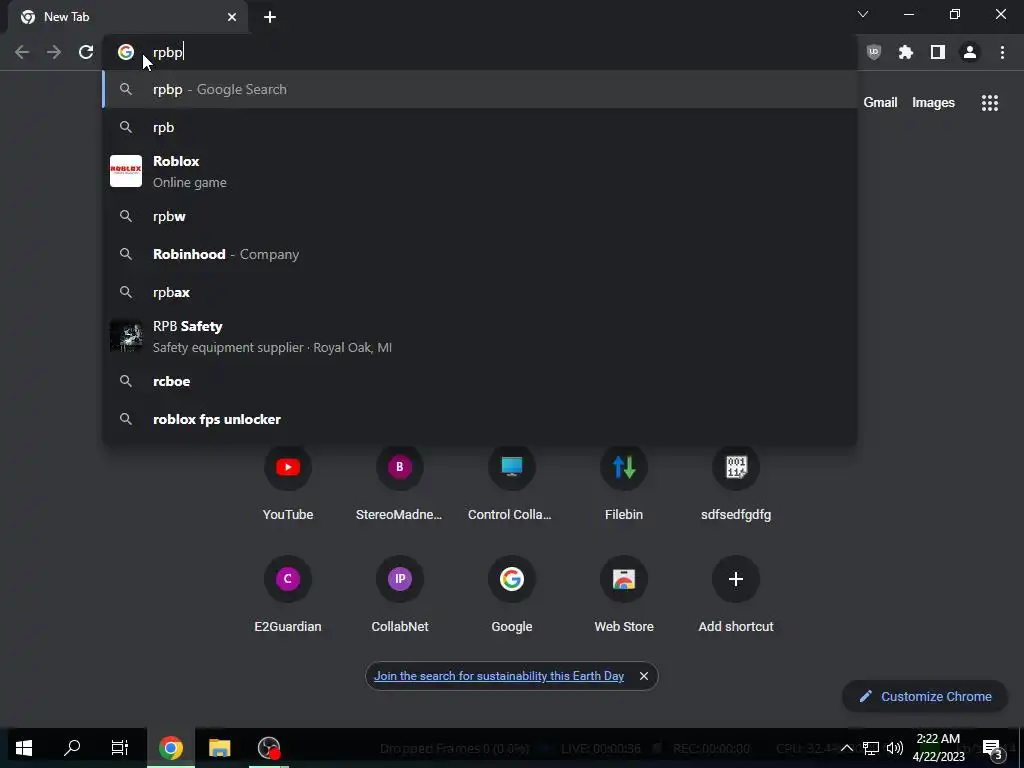
Task: Open the E2Guardian shortcut
Action: click(x=288, y=596)
